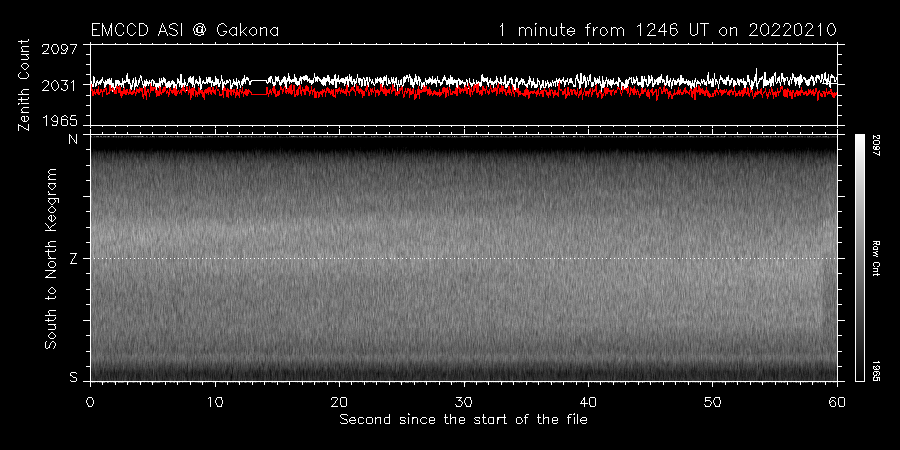Click the 'Z' zenith label on keogram axis
Screen dimensions: 900x450
point(73,259)
